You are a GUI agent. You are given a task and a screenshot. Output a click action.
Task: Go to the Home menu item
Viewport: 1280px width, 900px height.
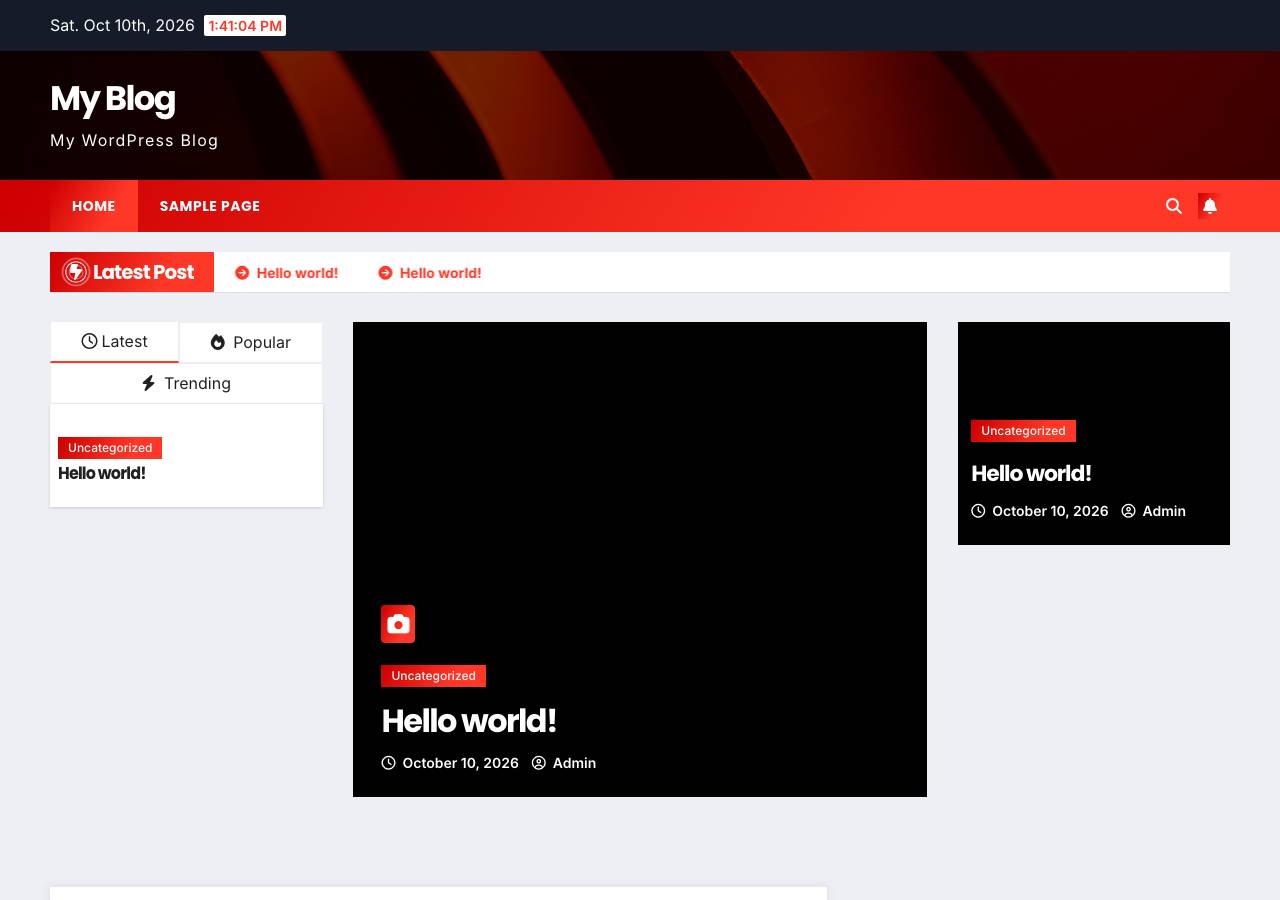(x=94, y=206)
